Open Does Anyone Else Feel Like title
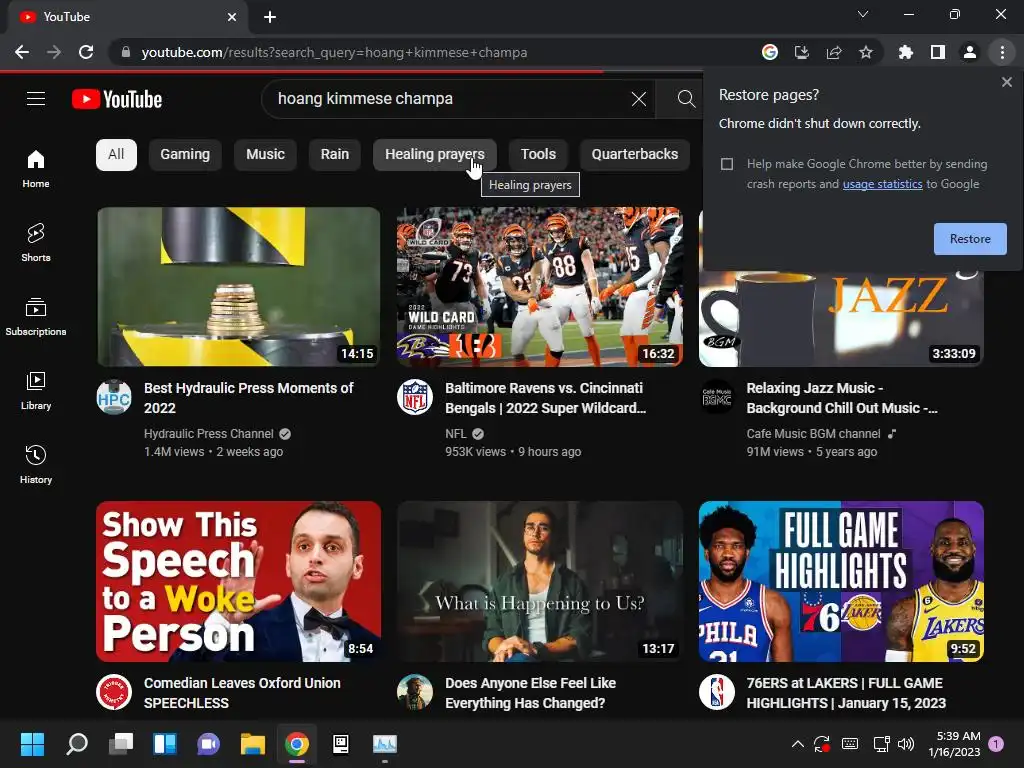 (530, 693)
